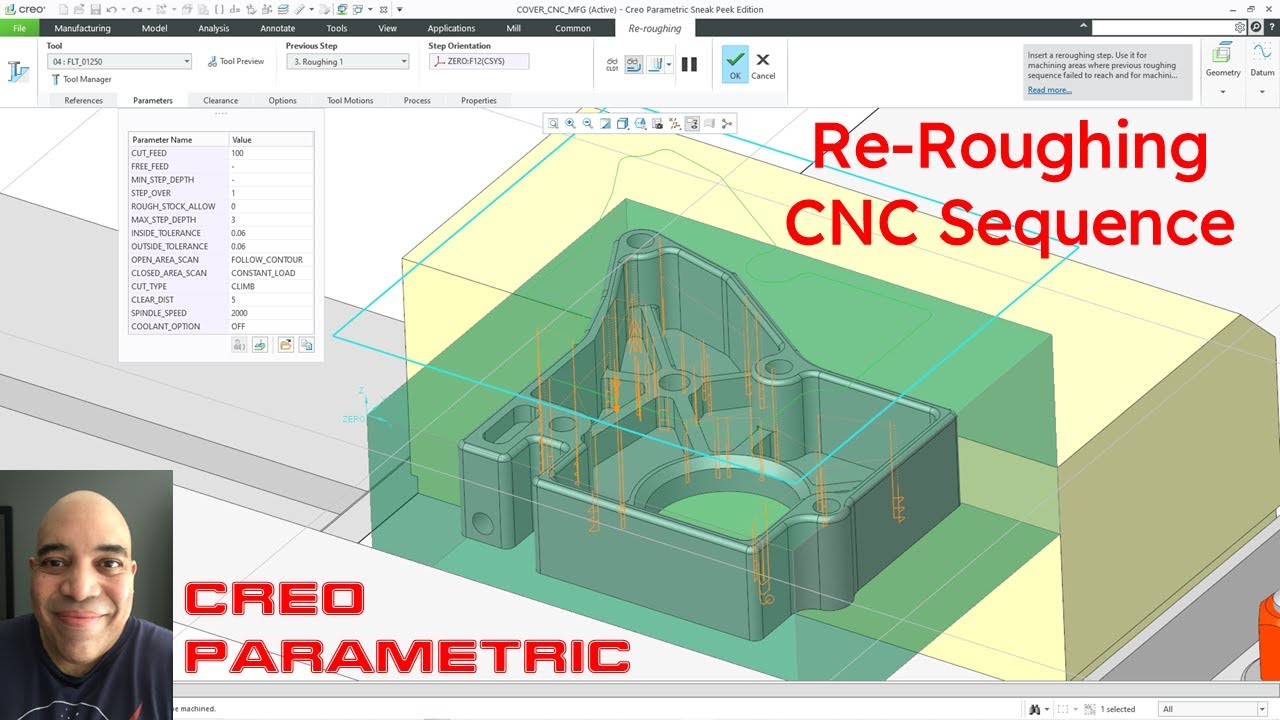Click the open file icon in quick access toolbar
Viewport: 1280px width, 720px height.
click(x=79, y=9)
